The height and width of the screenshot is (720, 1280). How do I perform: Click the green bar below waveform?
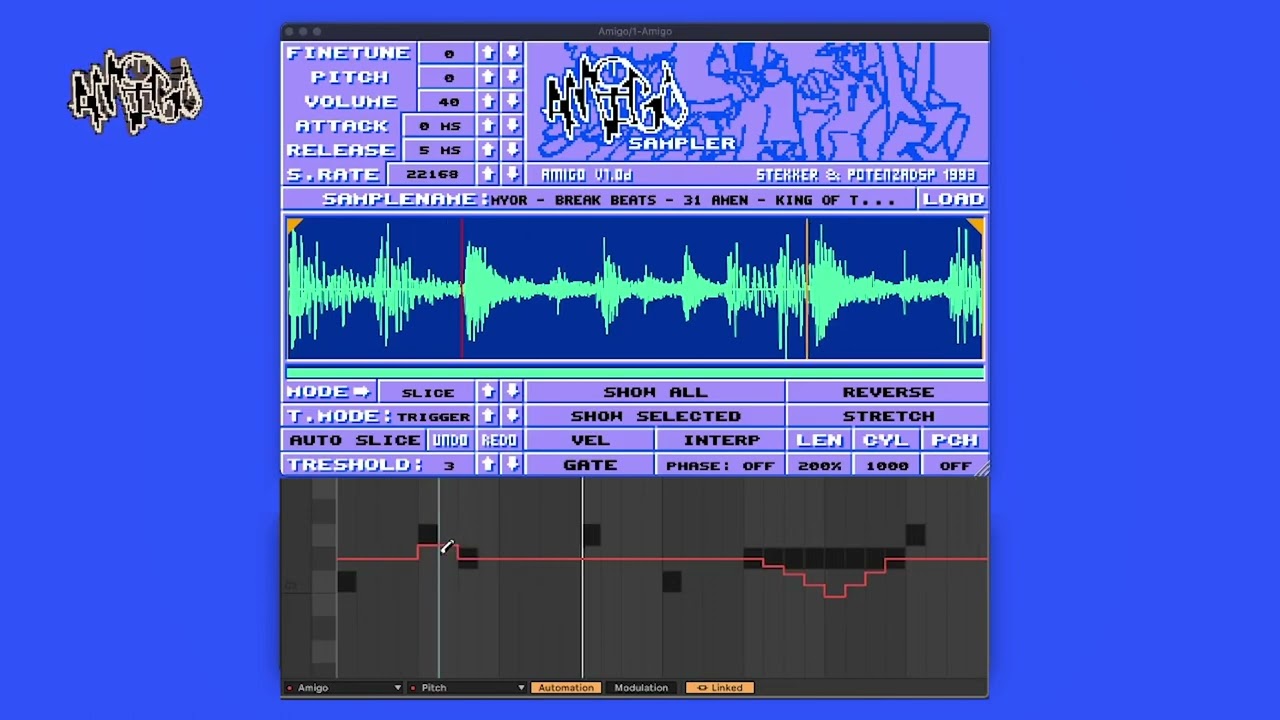(x=635, y=372)
